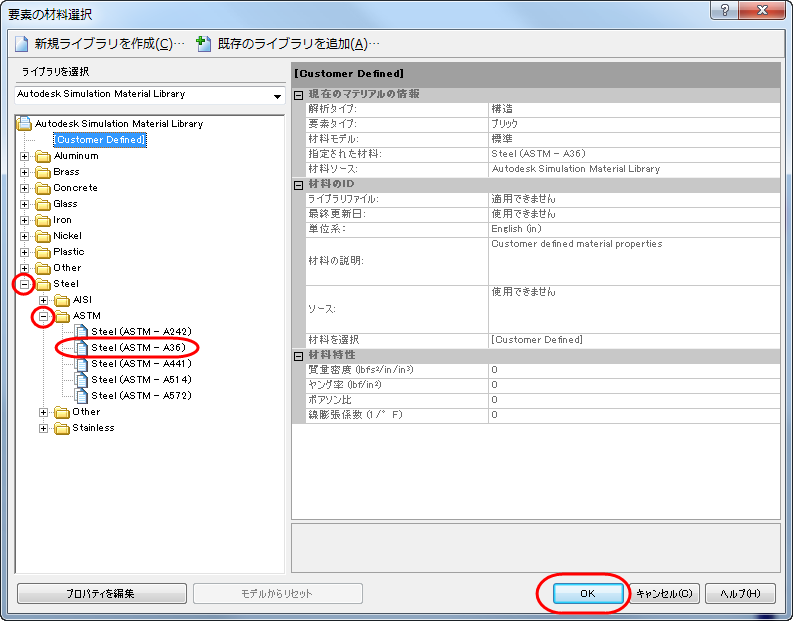Select the [Customer Defined] tree item
The width and height of the screenshot is (793, 621).
click(x=100, y=140)
